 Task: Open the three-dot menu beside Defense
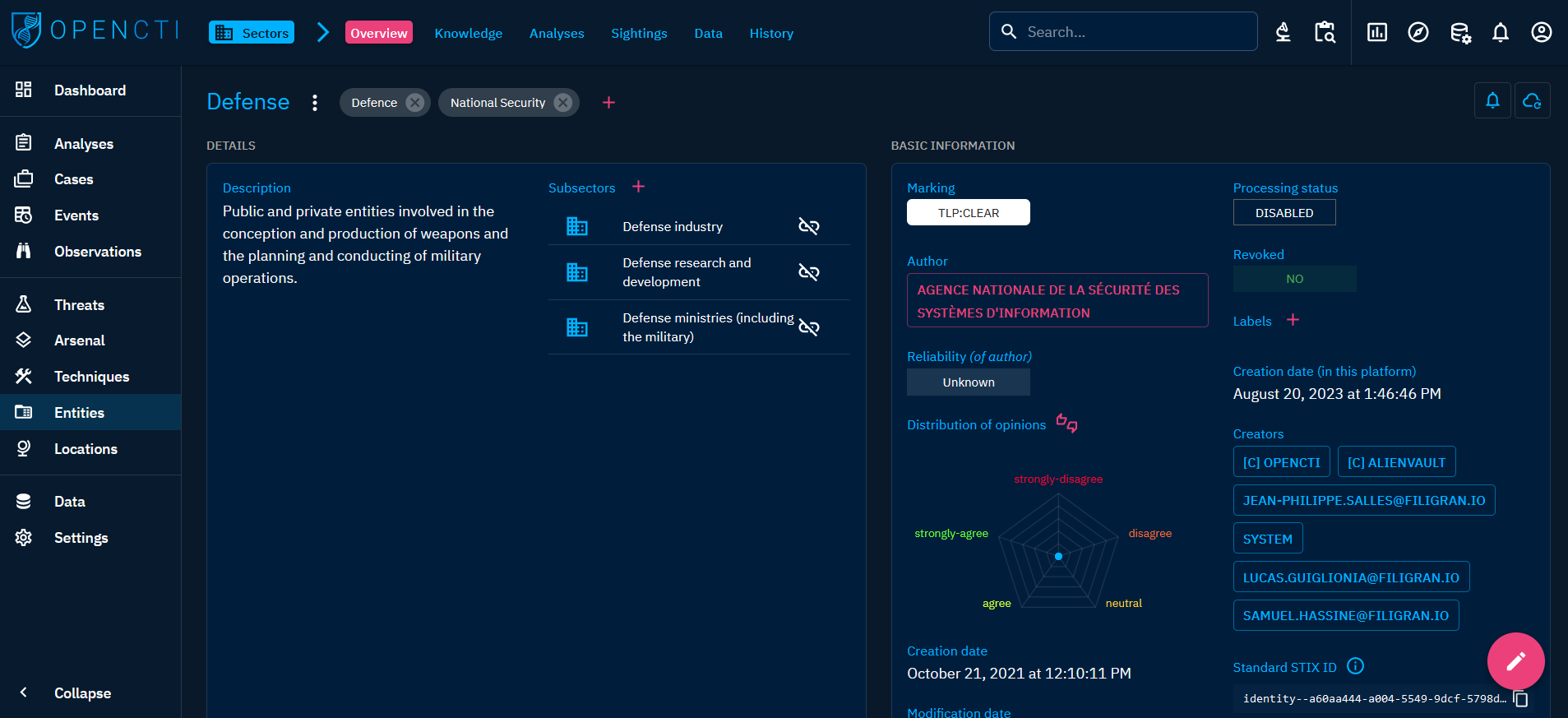point(315,103)
